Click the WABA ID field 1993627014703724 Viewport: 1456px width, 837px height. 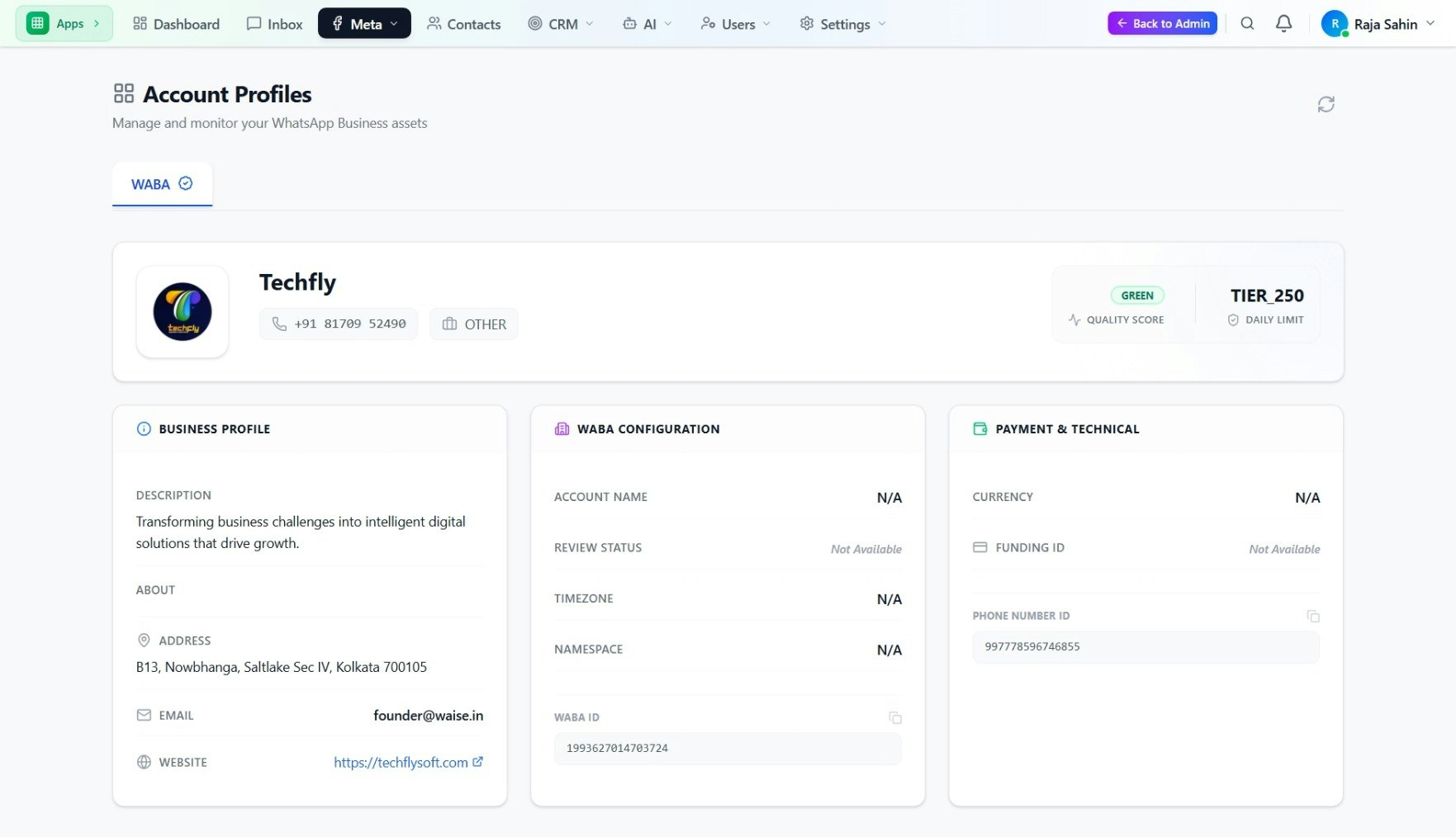728,749
